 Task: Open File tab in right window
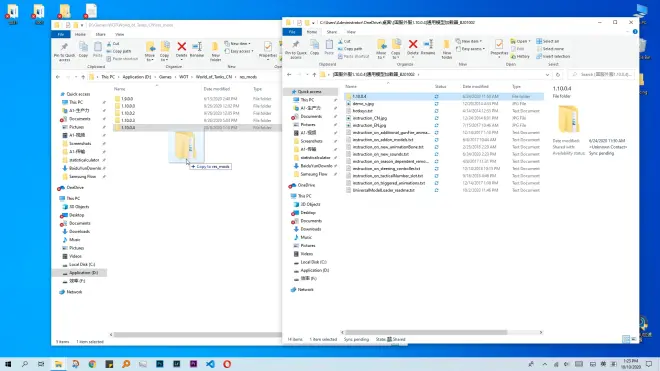tap(292, 32)
